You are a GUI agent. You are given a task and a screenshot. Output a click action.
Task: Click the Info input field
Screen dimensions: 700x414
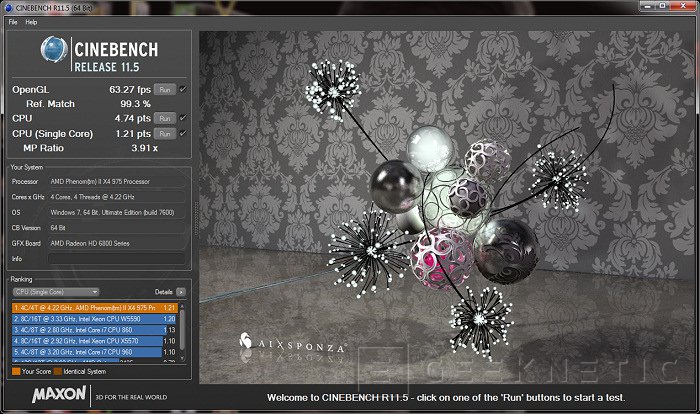116,259
